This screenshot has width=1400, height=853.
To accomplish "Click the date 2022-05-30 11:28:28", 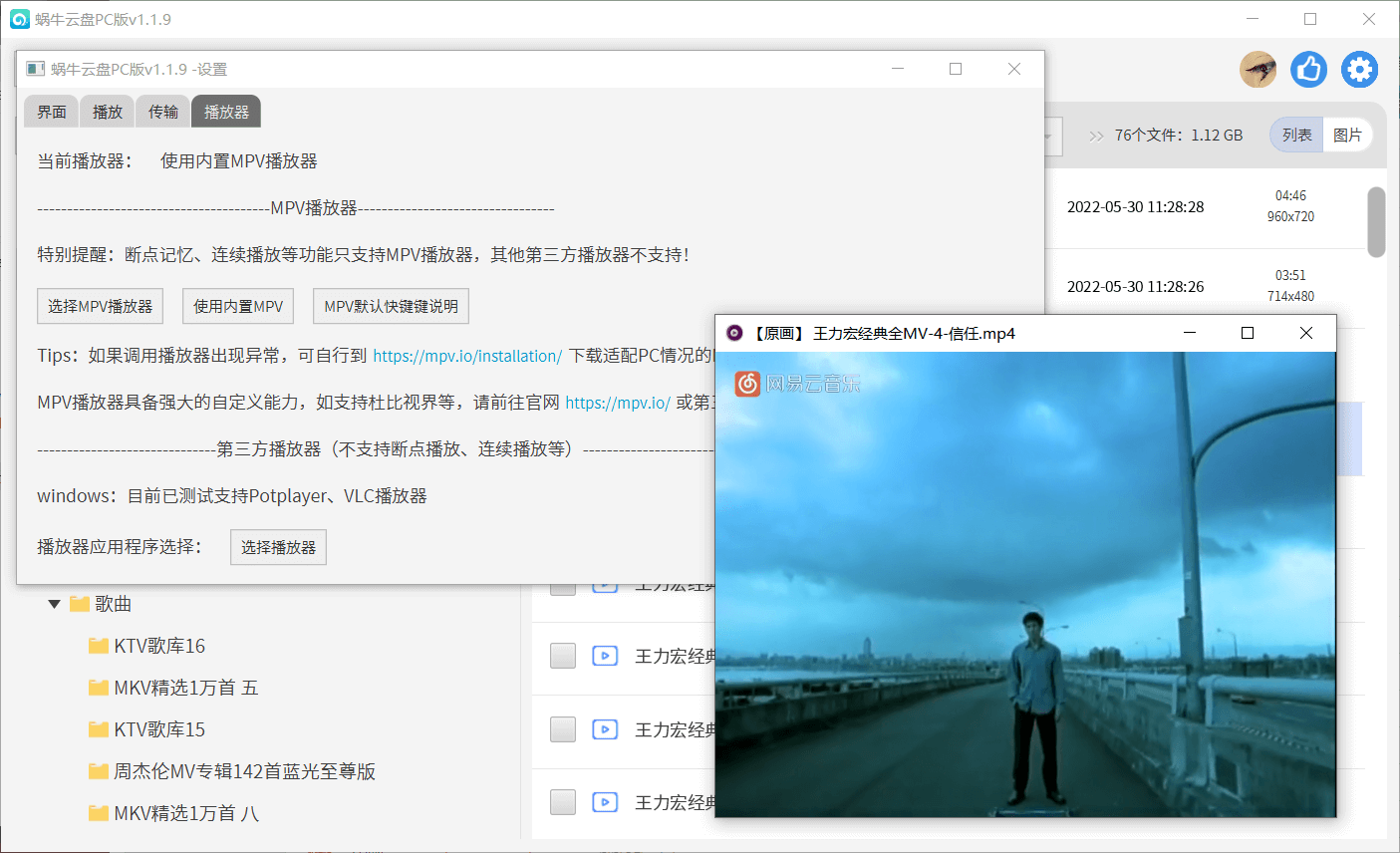I will point(1135,207).
